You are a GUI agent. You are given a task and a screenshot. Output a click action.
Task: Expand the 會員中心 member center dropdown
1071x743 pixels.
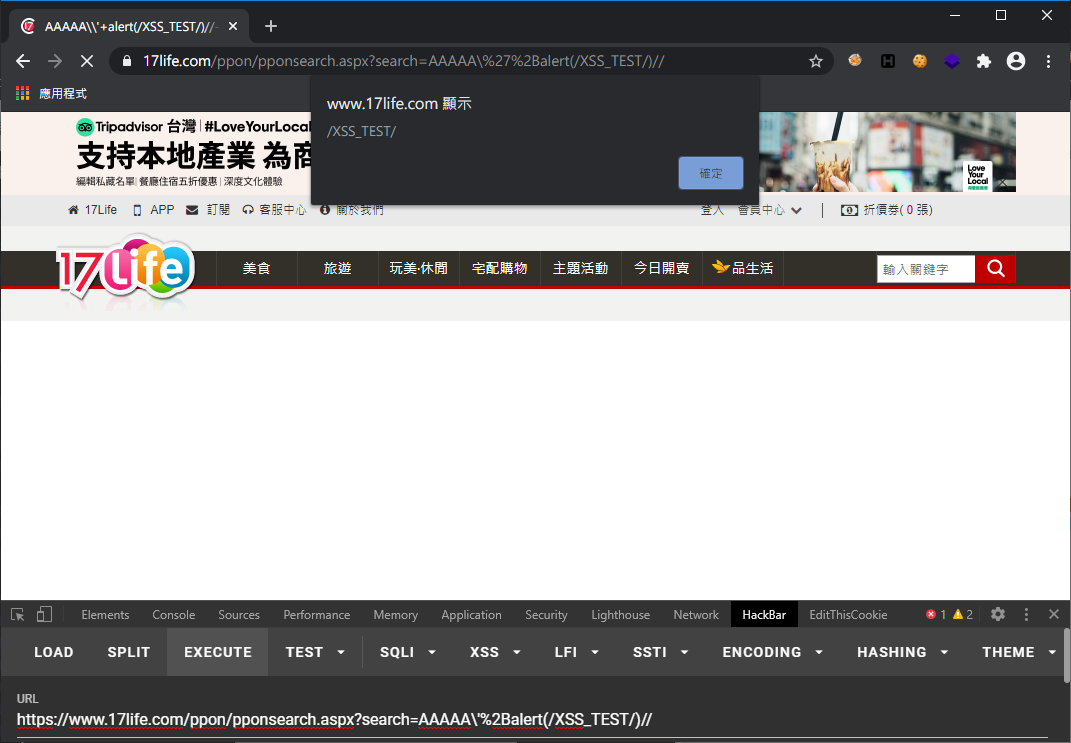tap(769, 210)
